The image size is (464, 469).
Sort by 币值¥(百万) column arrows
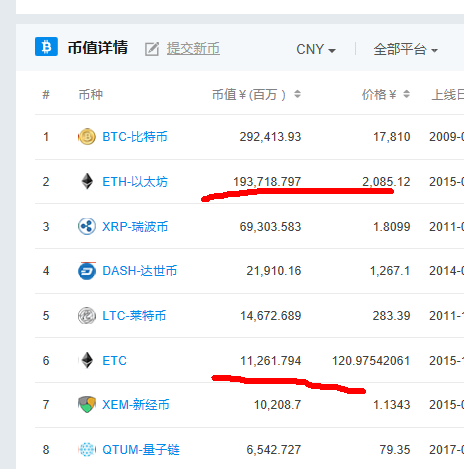297,94
